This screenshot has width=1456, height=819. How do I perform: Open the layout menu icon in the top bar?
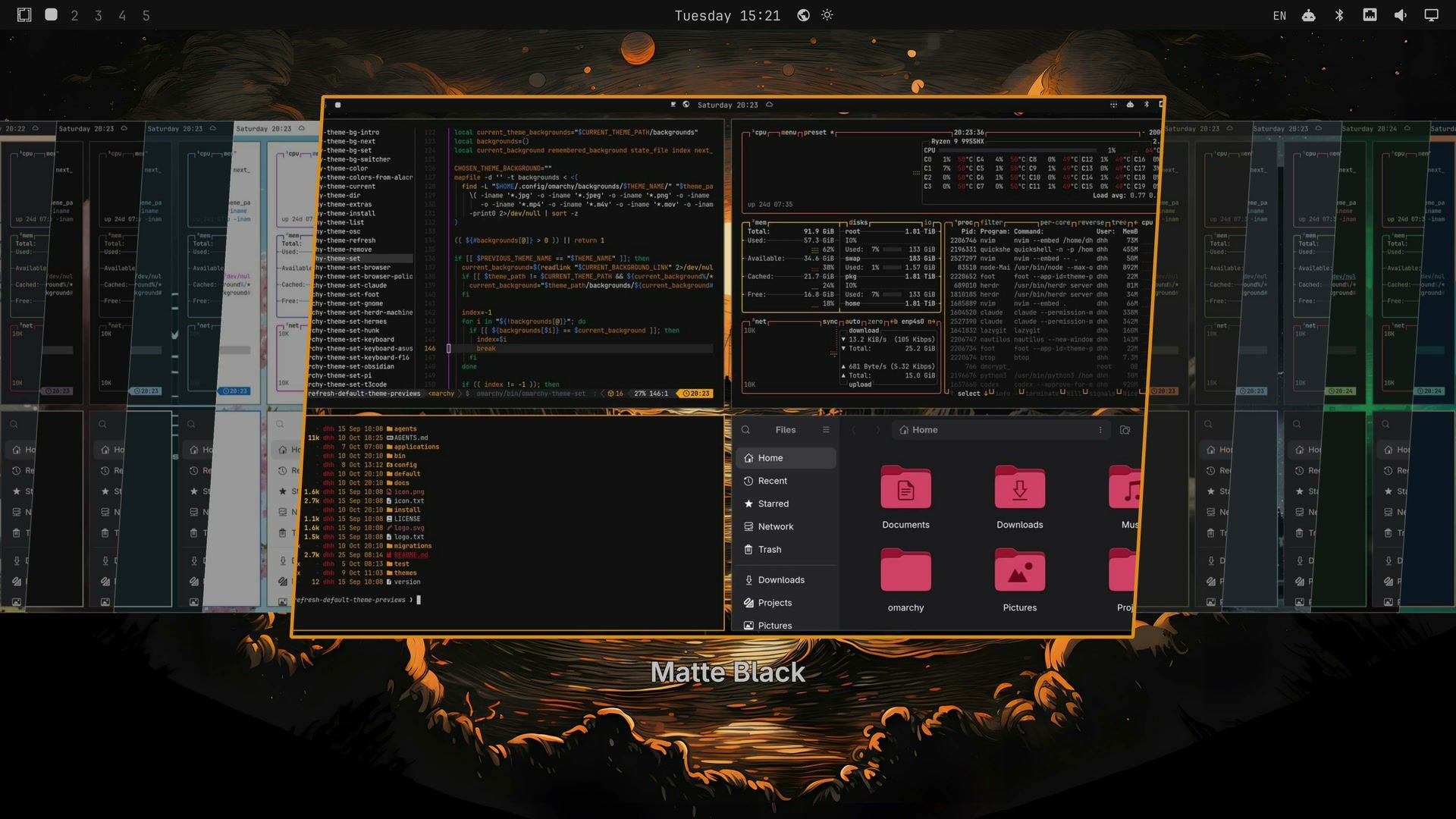(24, 15)
